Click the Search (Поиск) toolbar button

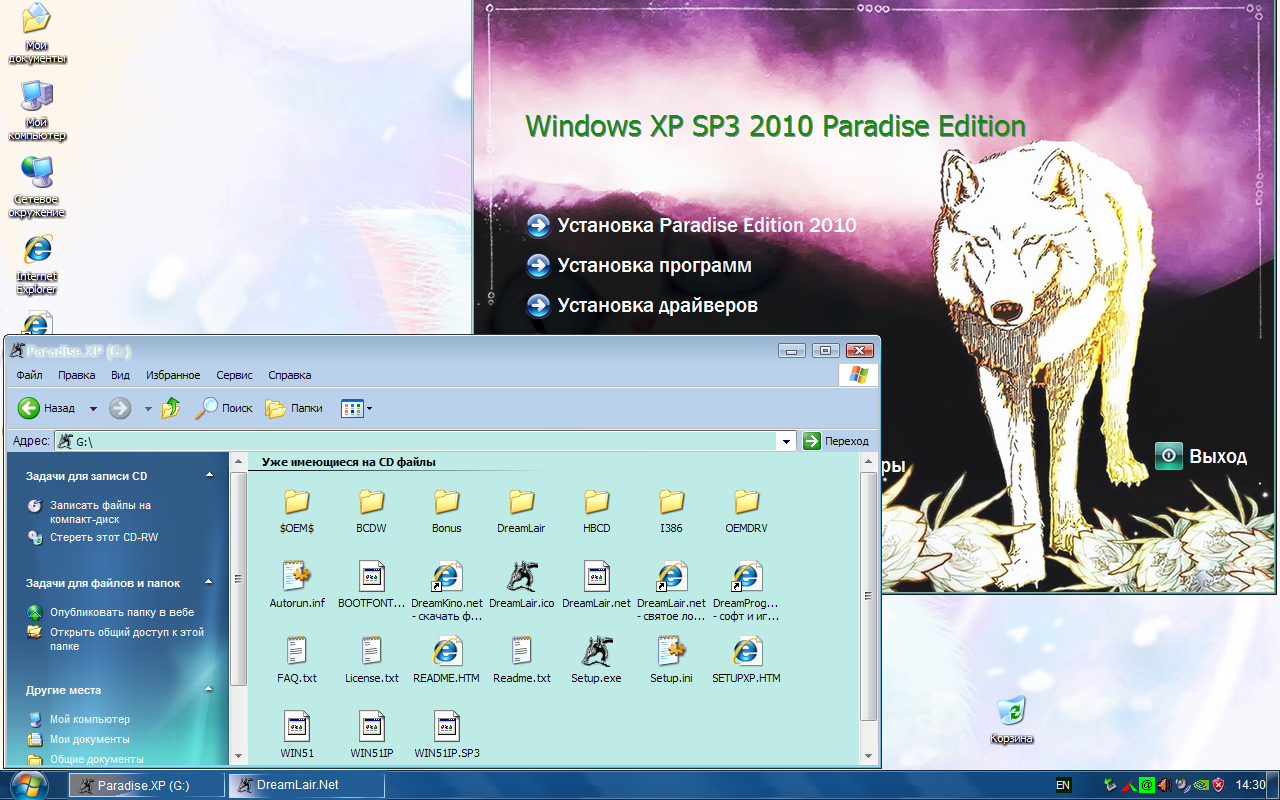pos(224,408)
